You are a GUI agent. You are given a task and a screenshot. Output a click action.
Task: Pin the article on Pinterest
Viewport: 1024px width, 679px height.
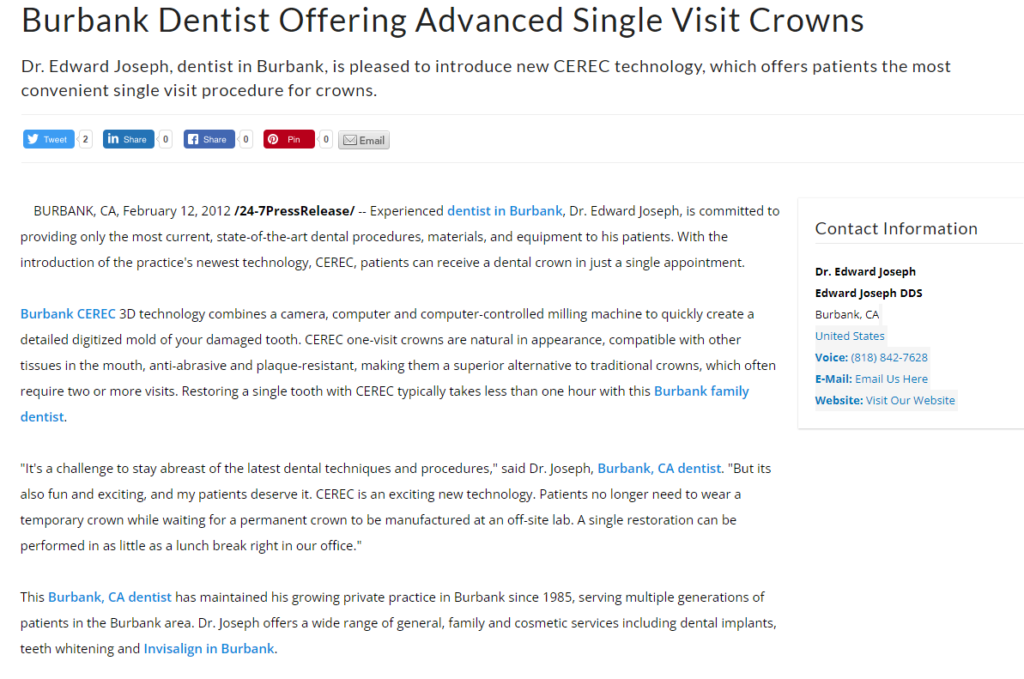click(x=288, y=140)
